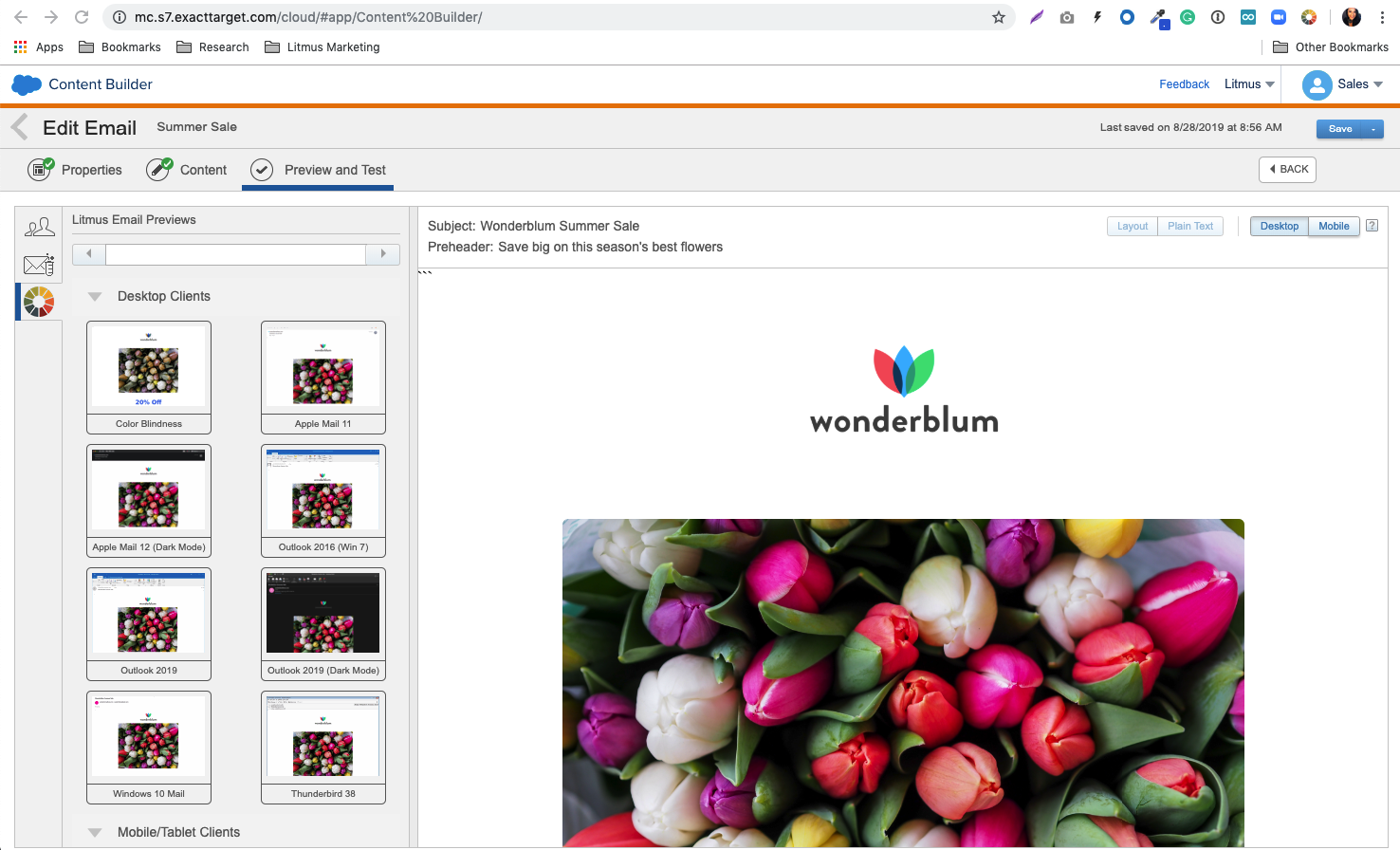Switch preview to Desktop view

tap(1279, 226)
